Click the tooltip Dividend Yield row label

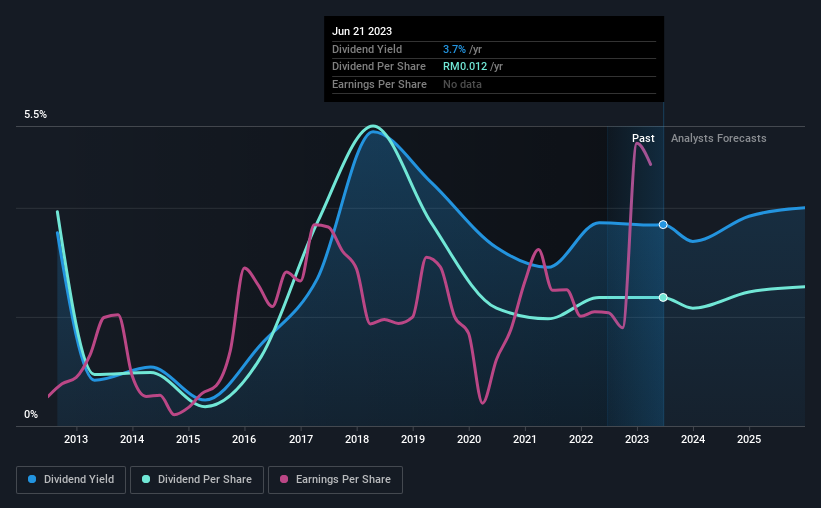367,49
